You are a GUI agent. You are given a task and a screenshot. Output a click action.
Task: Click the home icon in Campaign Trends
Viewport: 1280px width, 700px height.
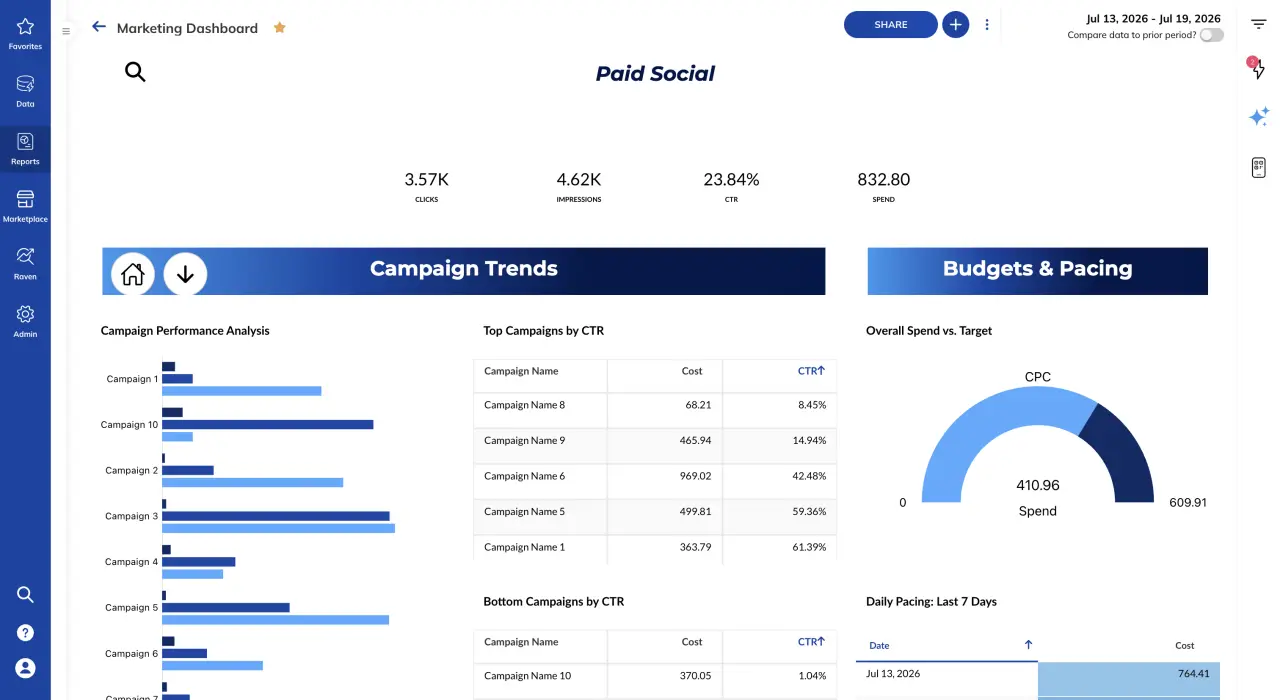(x=133, y=272)
